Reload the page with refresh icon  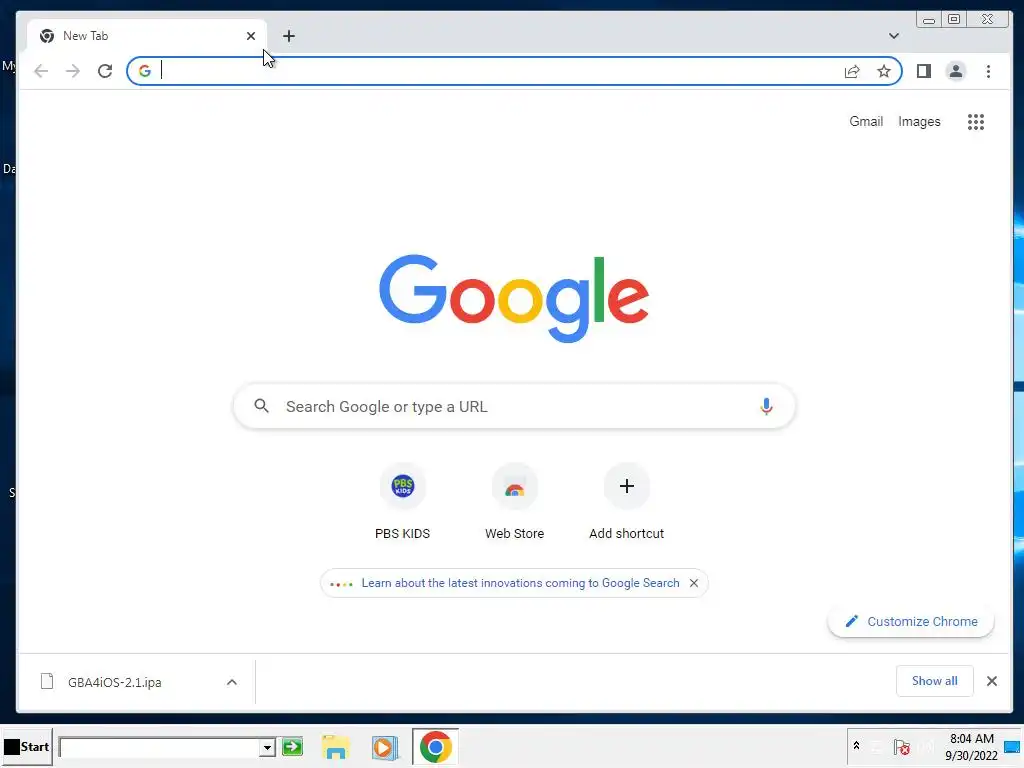[x=105, y=71]
